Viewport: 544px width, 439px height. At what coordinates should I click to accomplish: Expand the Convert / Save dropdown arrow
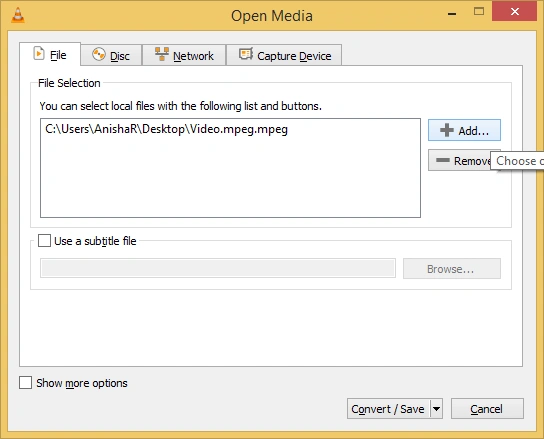pyautogui.click(x=436, y=409)
